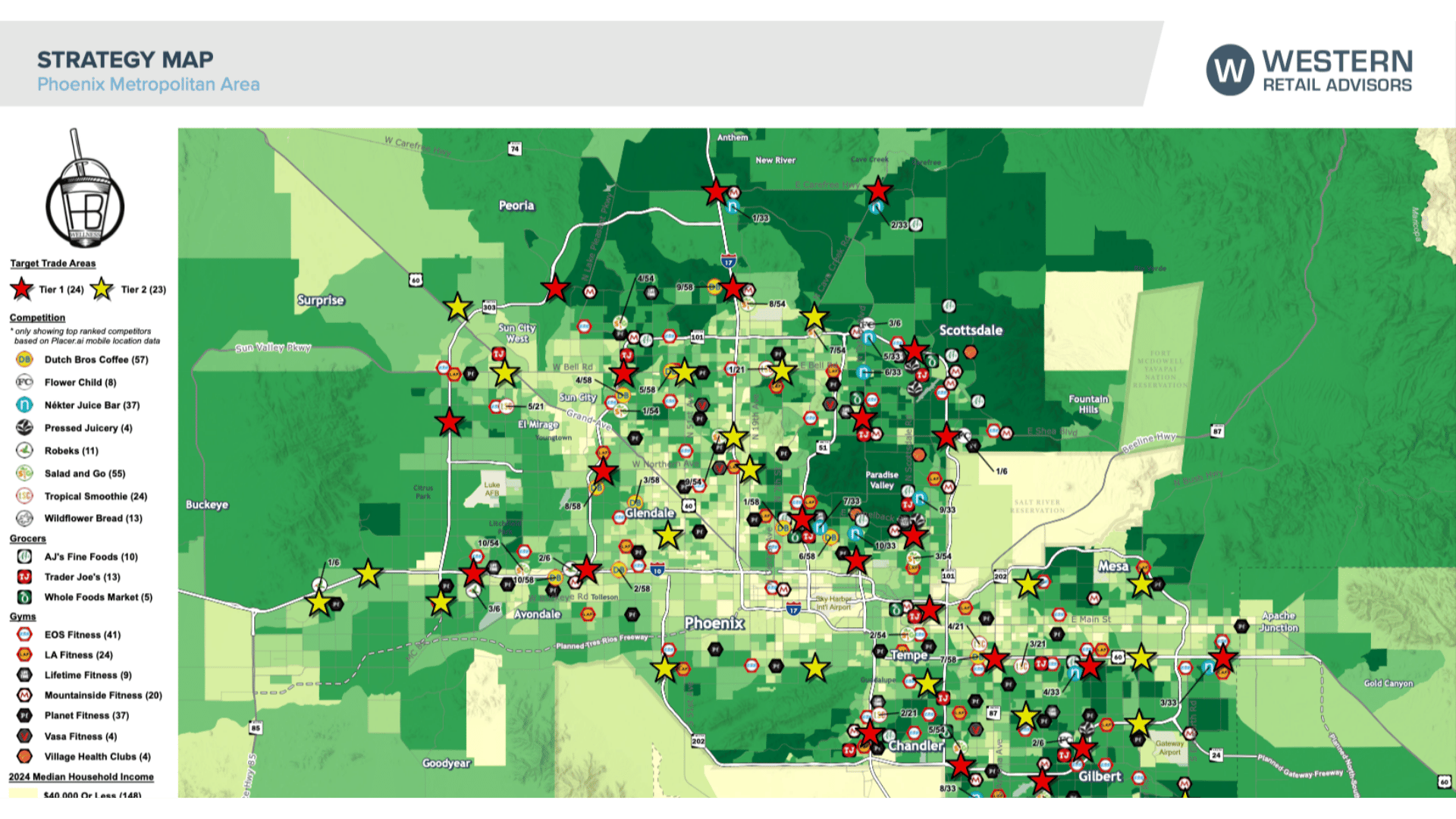This screenshot has height=819, width=1456.
Task: Click the Interstate 17 shield near Anthem
Action: (x=728, y=262)
